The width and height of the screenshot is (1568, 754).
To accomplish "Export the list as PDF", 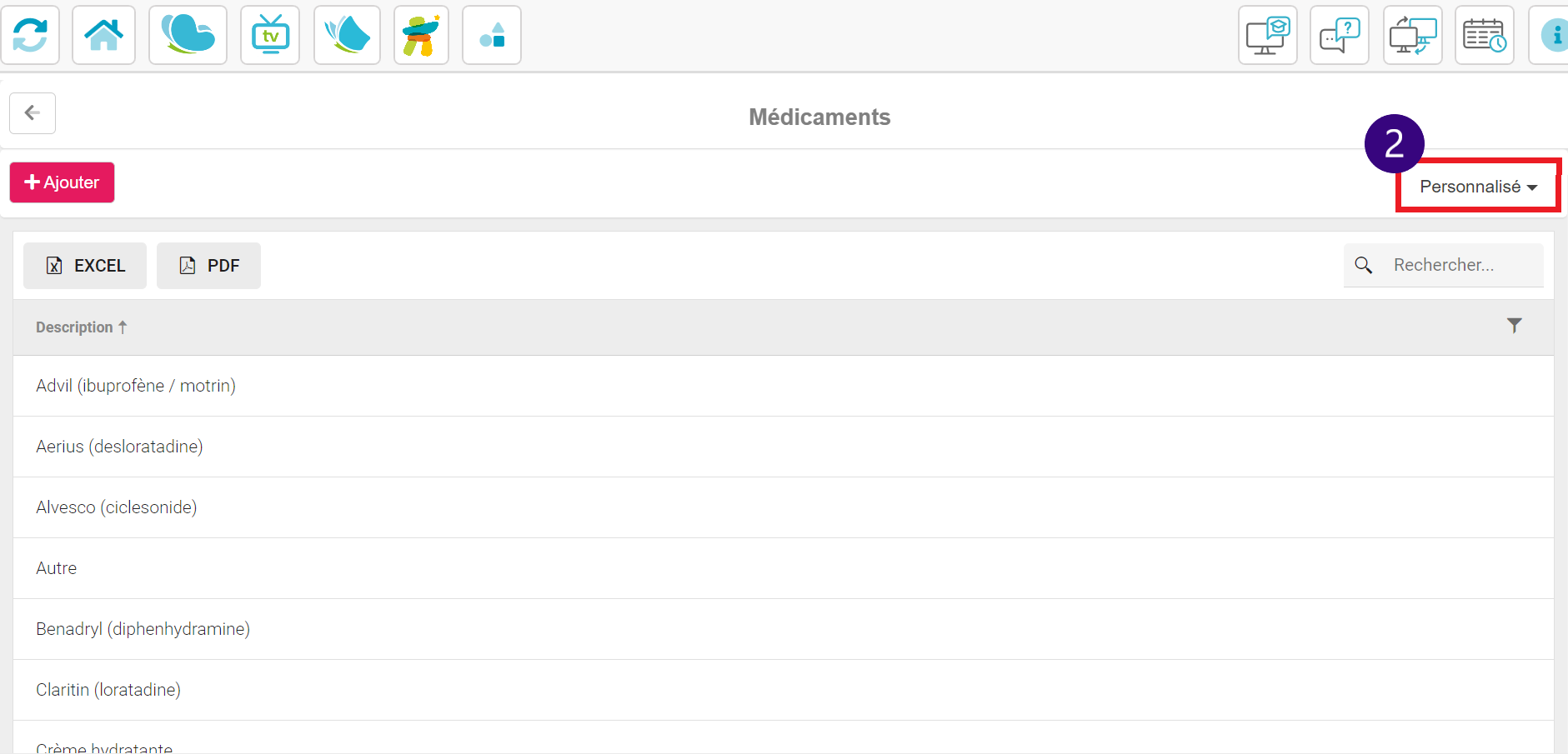I will (x=209, y=266).
